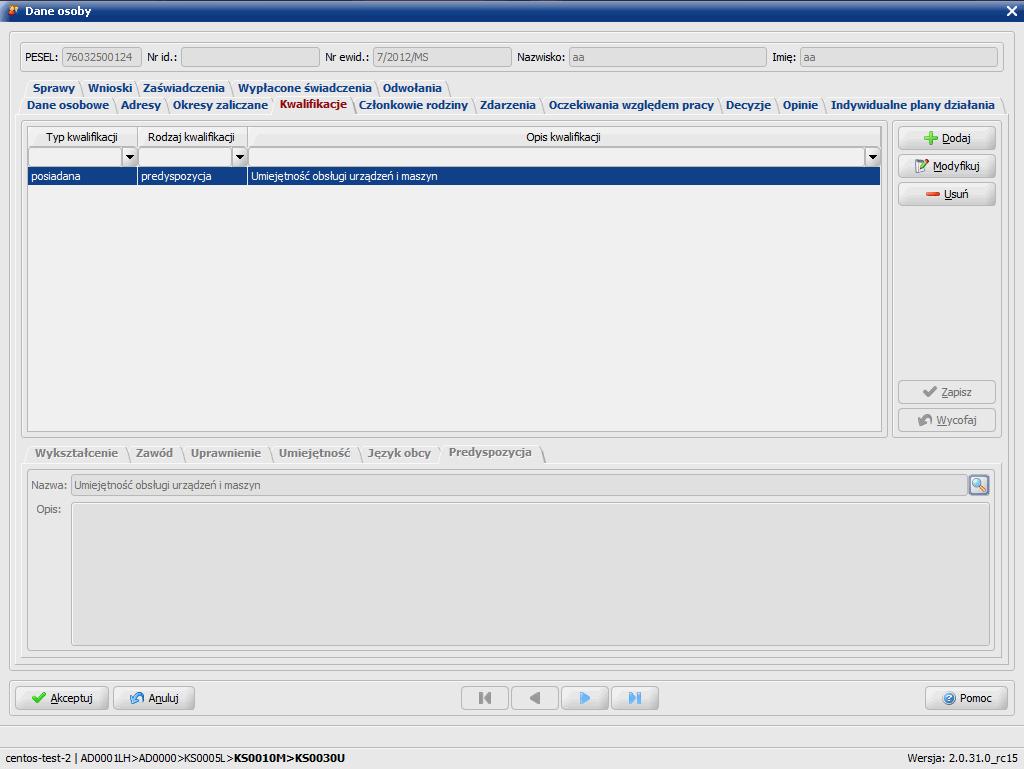Open the Indywidualne plany działania tab
This screenshot has height=769, width=1024.
(912, 104)
